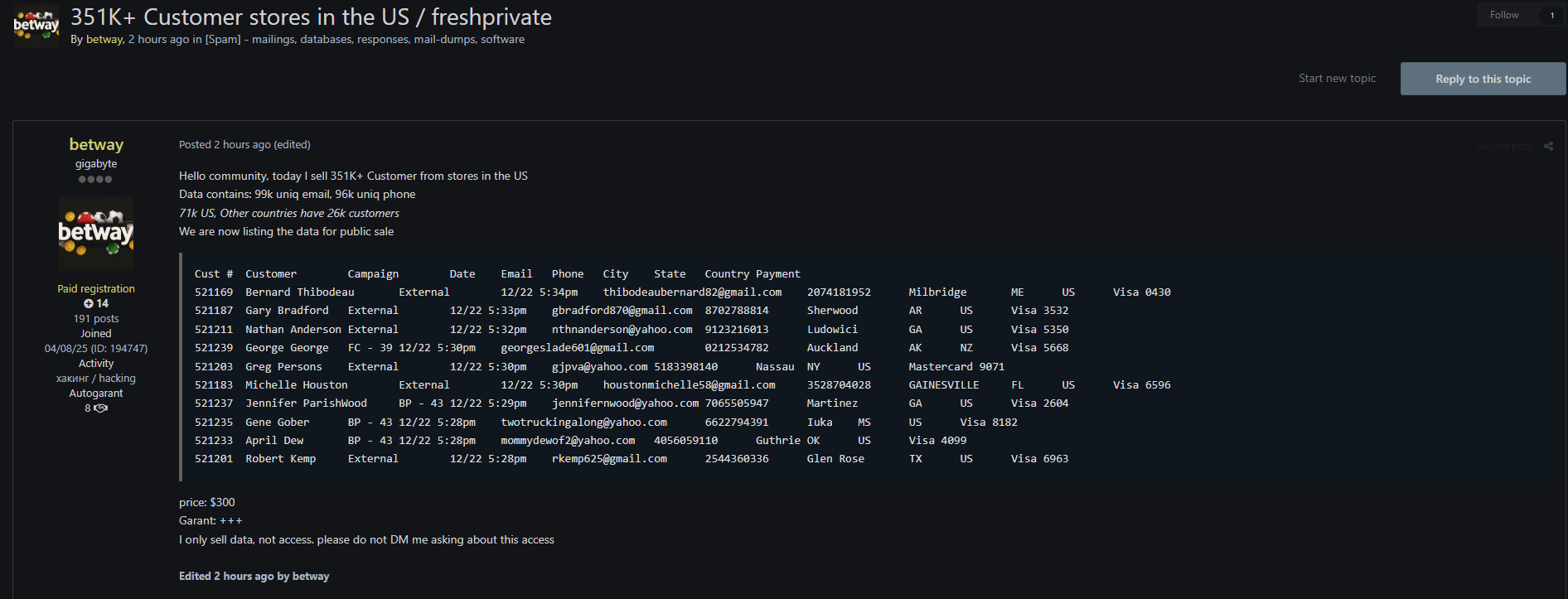This screenshot has width=1568, height=599.
Task: Click the Autogarant handshake icon
Action: click(x=101, y=408)
